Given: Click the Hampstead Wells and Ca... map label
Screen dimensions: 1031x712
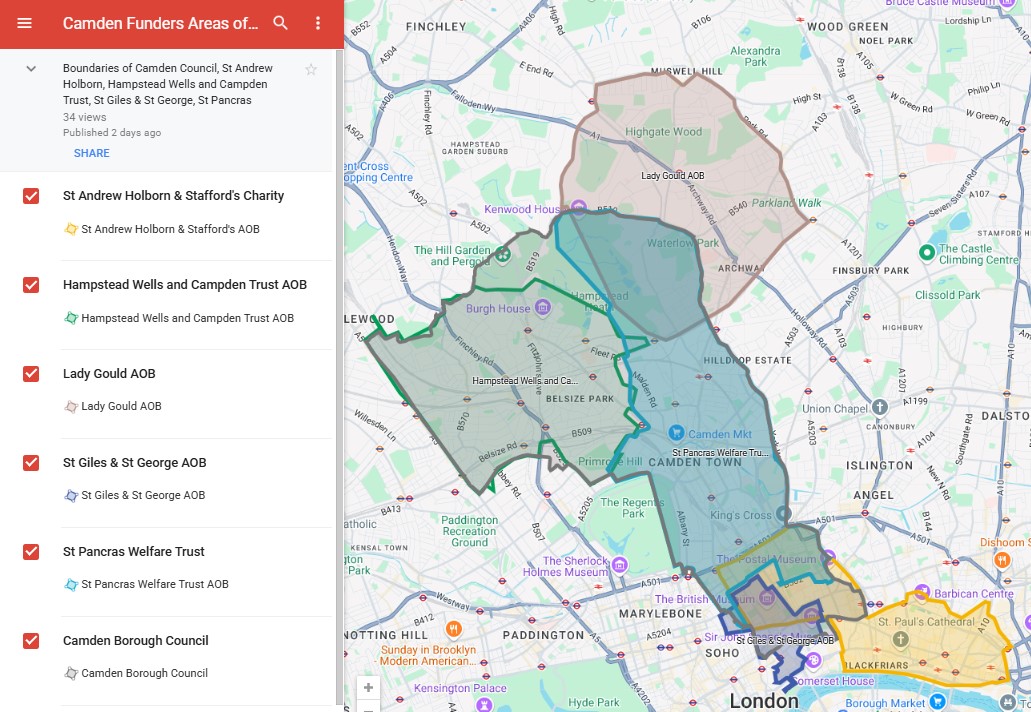Looking at the screenshot, I should pos(525,381).
